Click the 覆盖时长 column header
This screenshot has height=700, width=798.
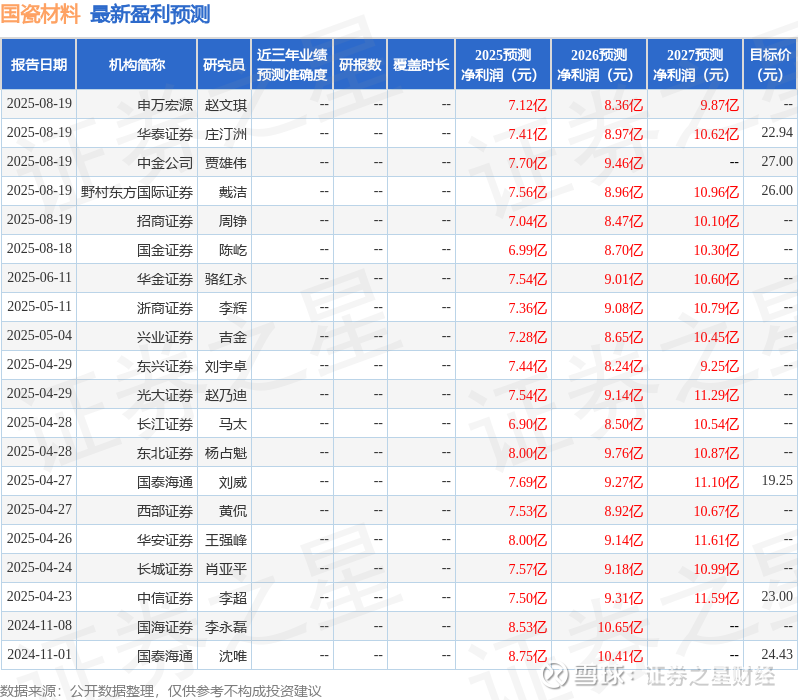(421, 65)
